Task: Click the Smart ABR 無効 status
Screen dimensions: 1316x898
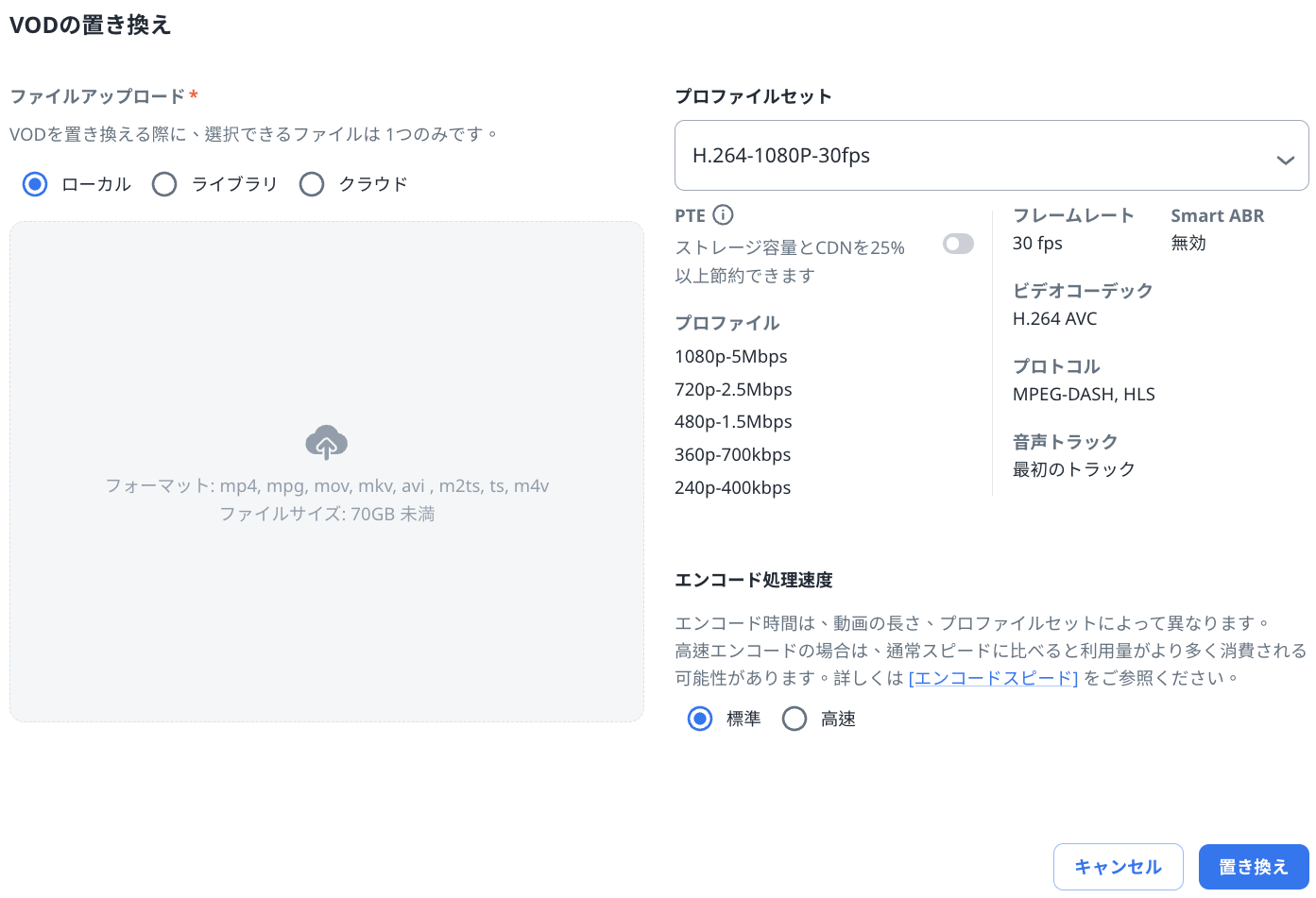Action: coord(1188,244)
